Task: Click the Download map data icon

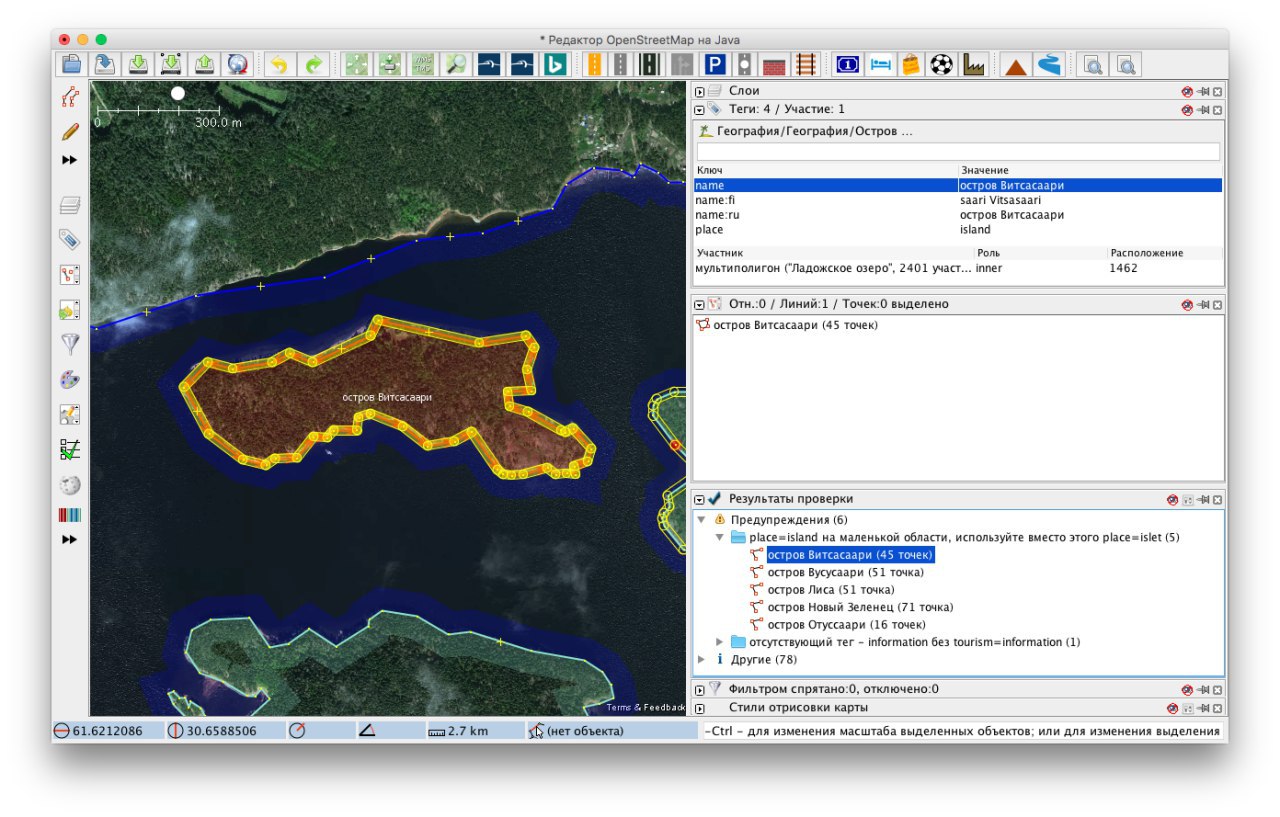Action: pyautogui.click(x=138, y=64)
